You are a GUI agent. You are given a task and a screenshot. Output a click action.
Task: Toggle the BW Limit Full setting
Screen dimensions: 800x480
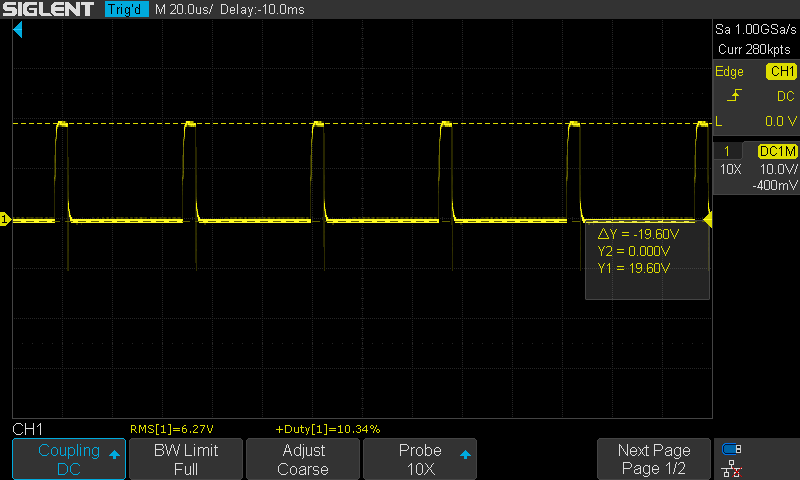click(x=185, y=459)
